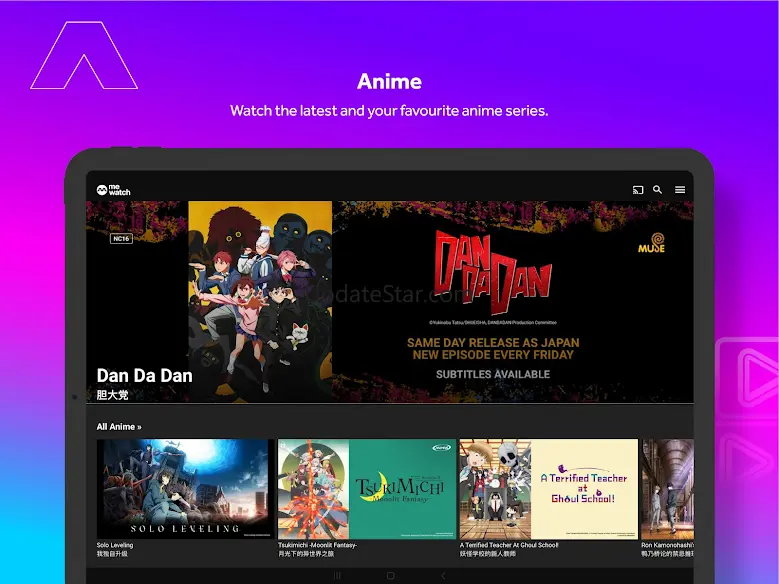The height and width of the screenshot is (584, 779).
Task: Open Tsukimichi Moonlit Fantasy thumbnail
Action: point(367,489)
